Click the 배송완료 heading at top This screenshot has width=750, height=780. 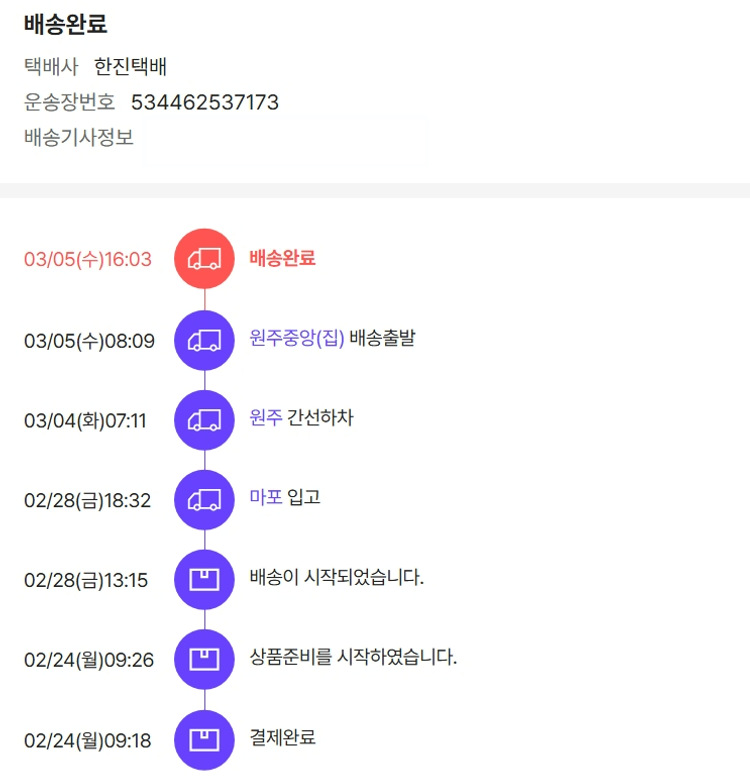[66, 24]
